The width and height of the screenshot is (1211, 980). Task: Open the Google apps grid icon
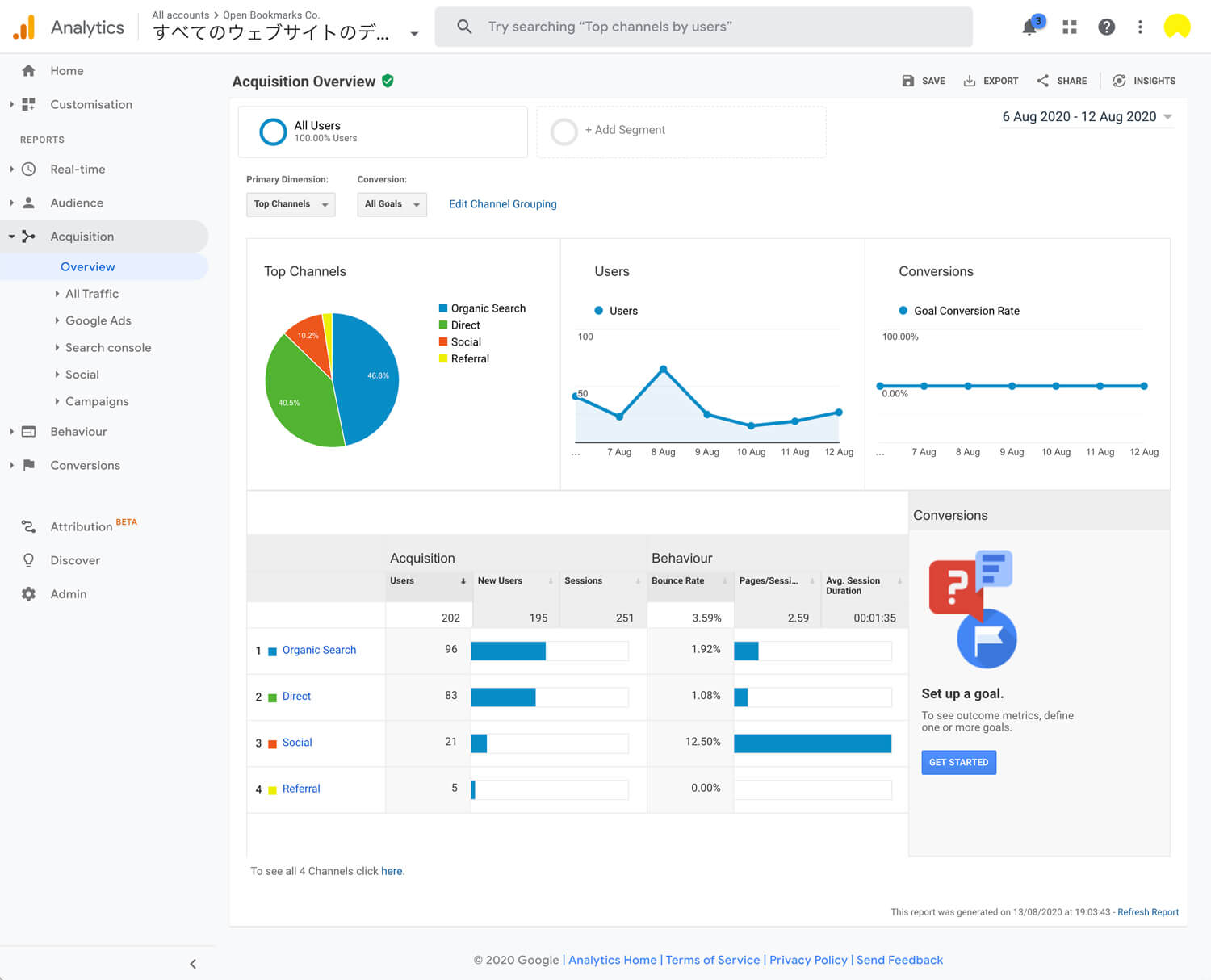click(1070, 27)
